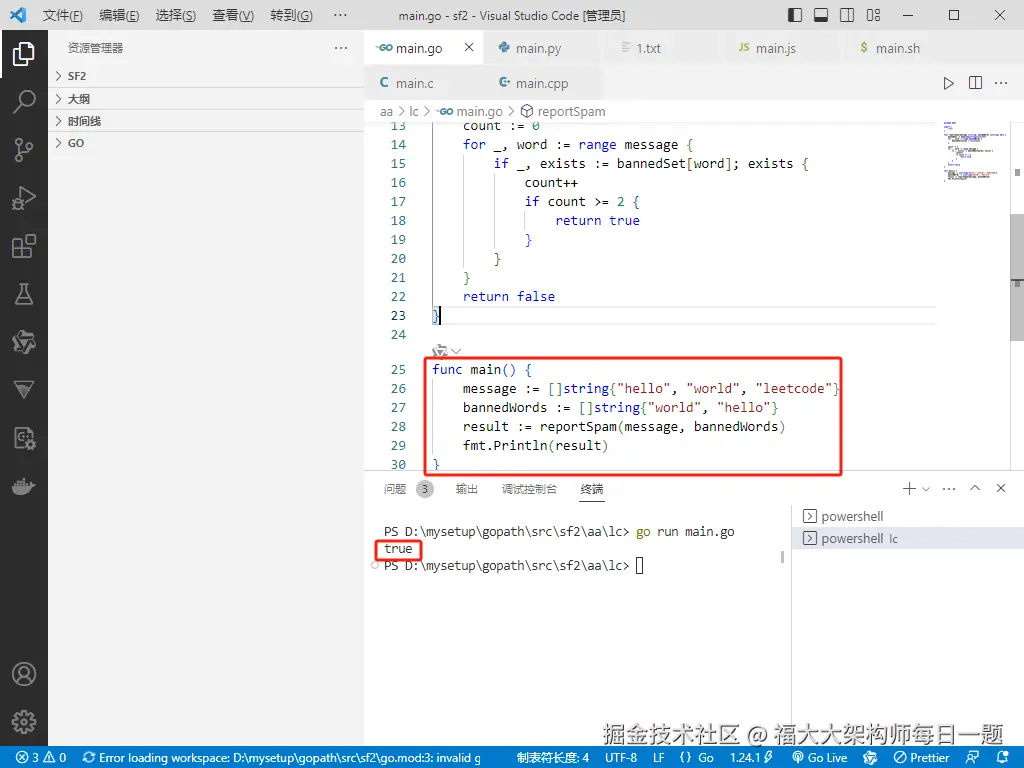Change 制表符长度: 4 indentation setting
This screenshot has width=1024, height=768.
[552, 758]
